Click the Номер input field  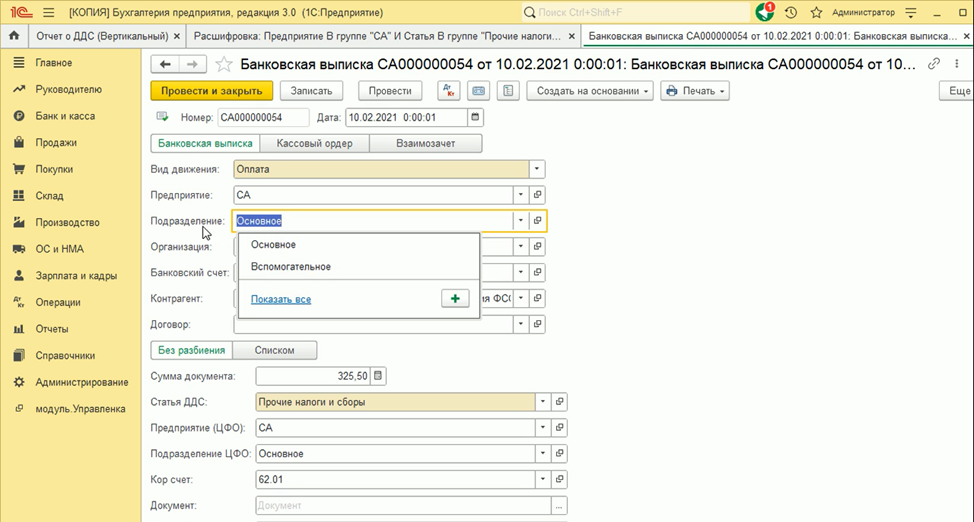point(263,117)
